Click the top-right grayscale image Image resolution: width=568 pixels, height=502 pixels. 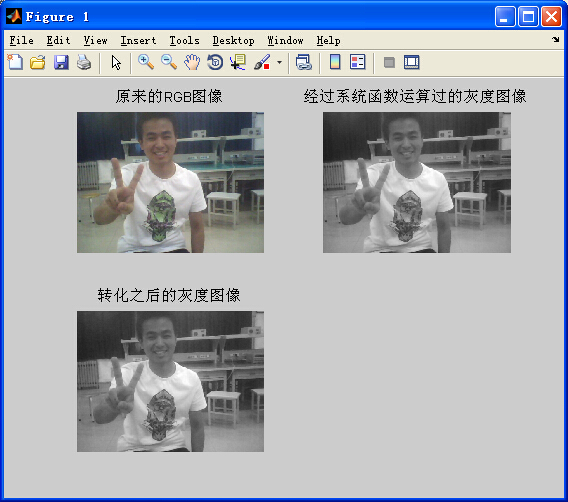tap(417, 182)
